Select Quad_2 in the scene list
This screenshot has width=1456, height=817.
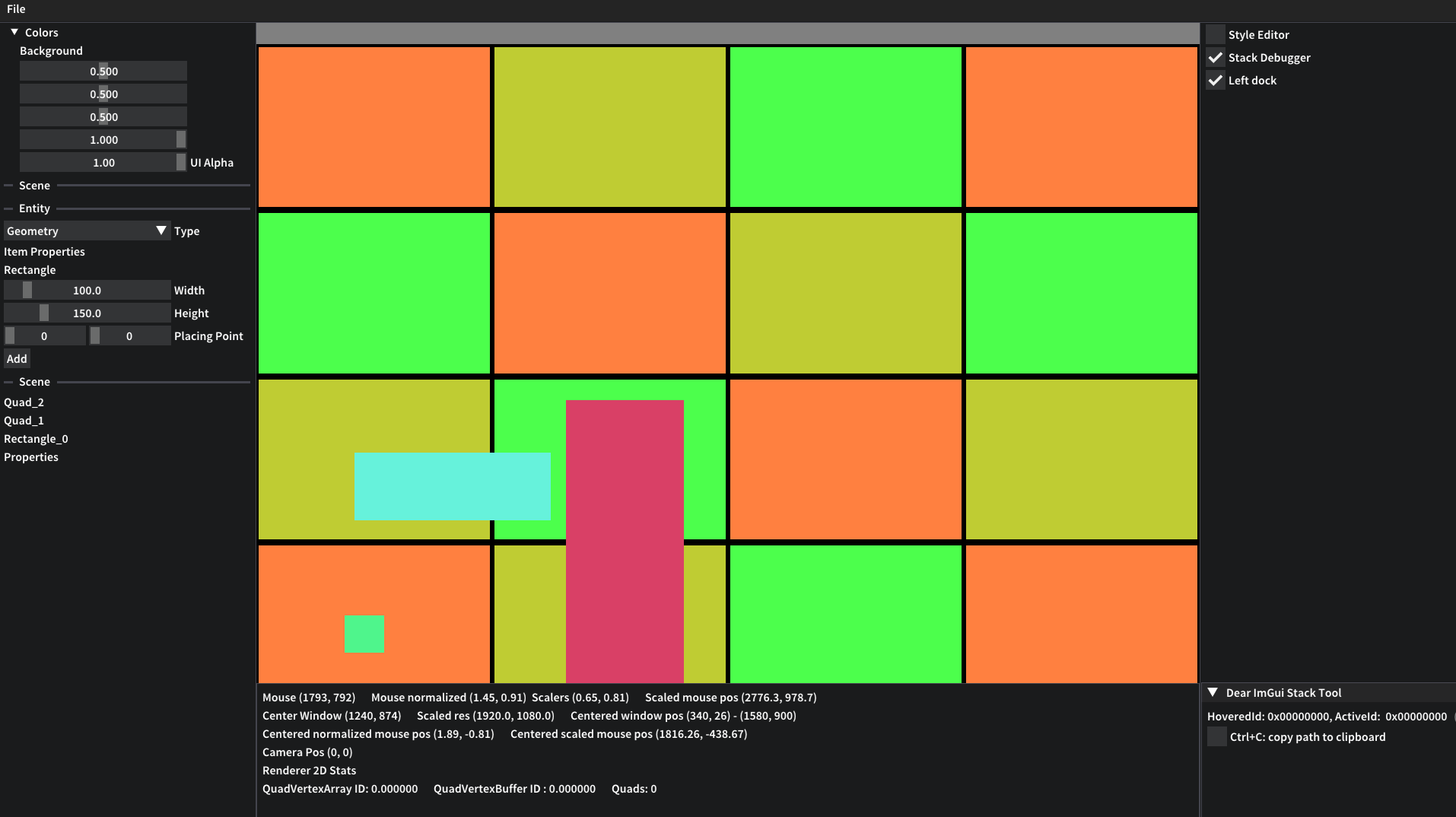tap(24, 402)
